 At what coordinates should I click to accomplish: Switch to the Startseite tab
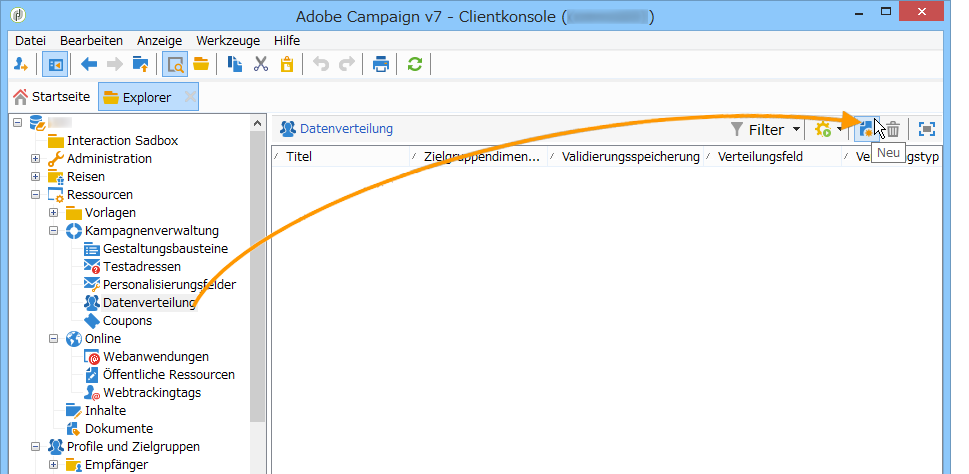click(52, 97)
